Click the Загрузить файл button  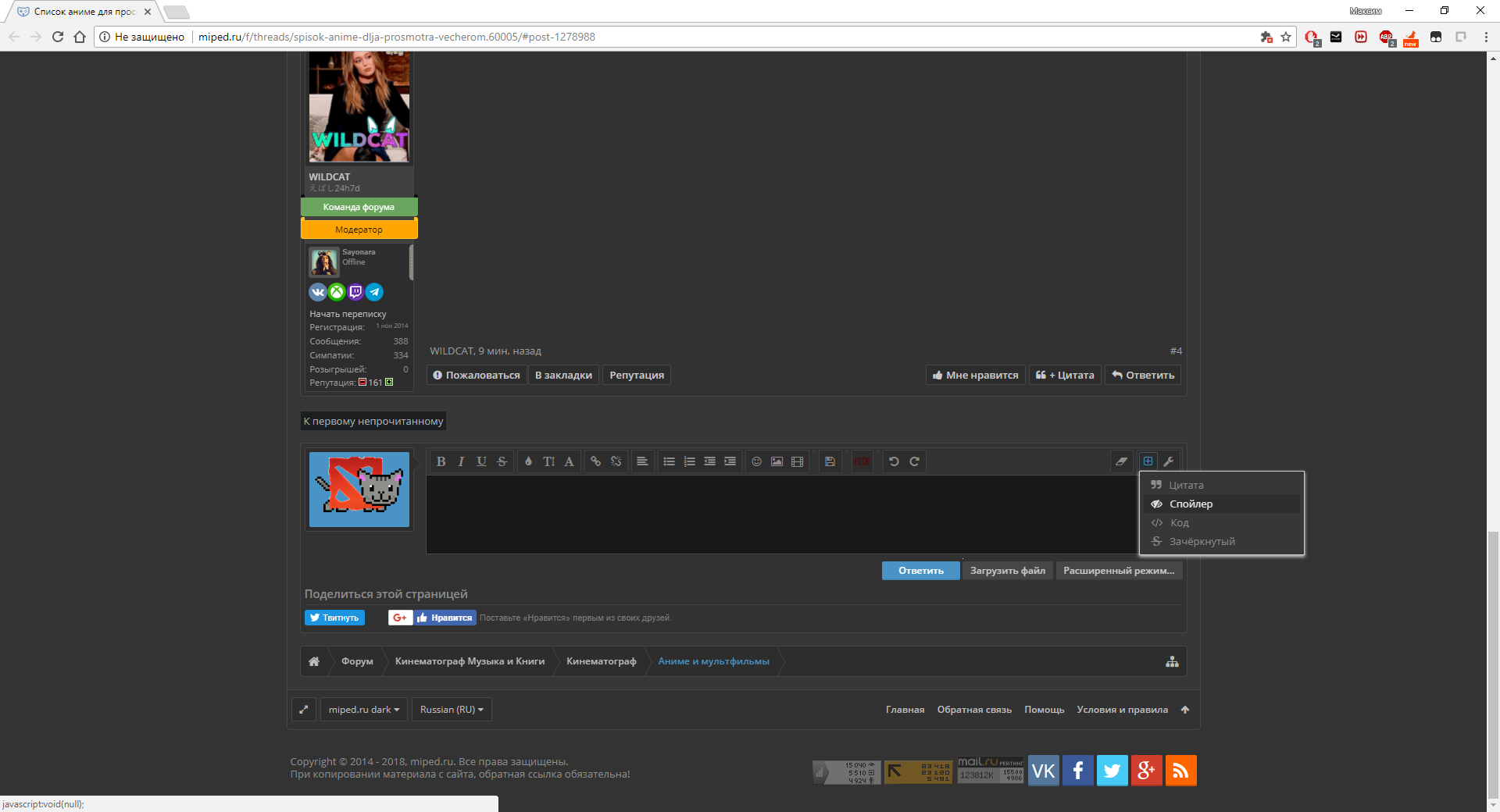[1008, 571]
